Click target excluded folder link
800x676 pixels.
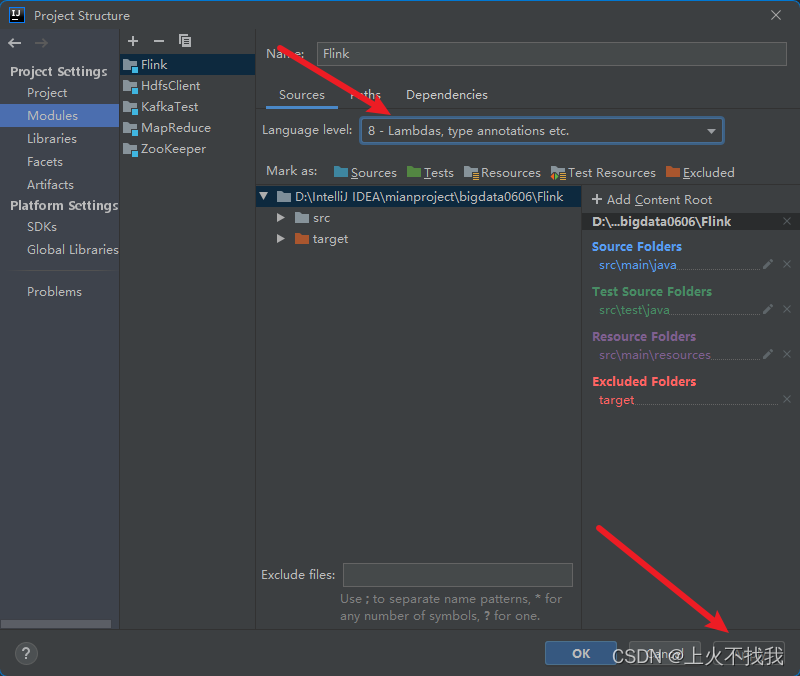tap(616, 400)
